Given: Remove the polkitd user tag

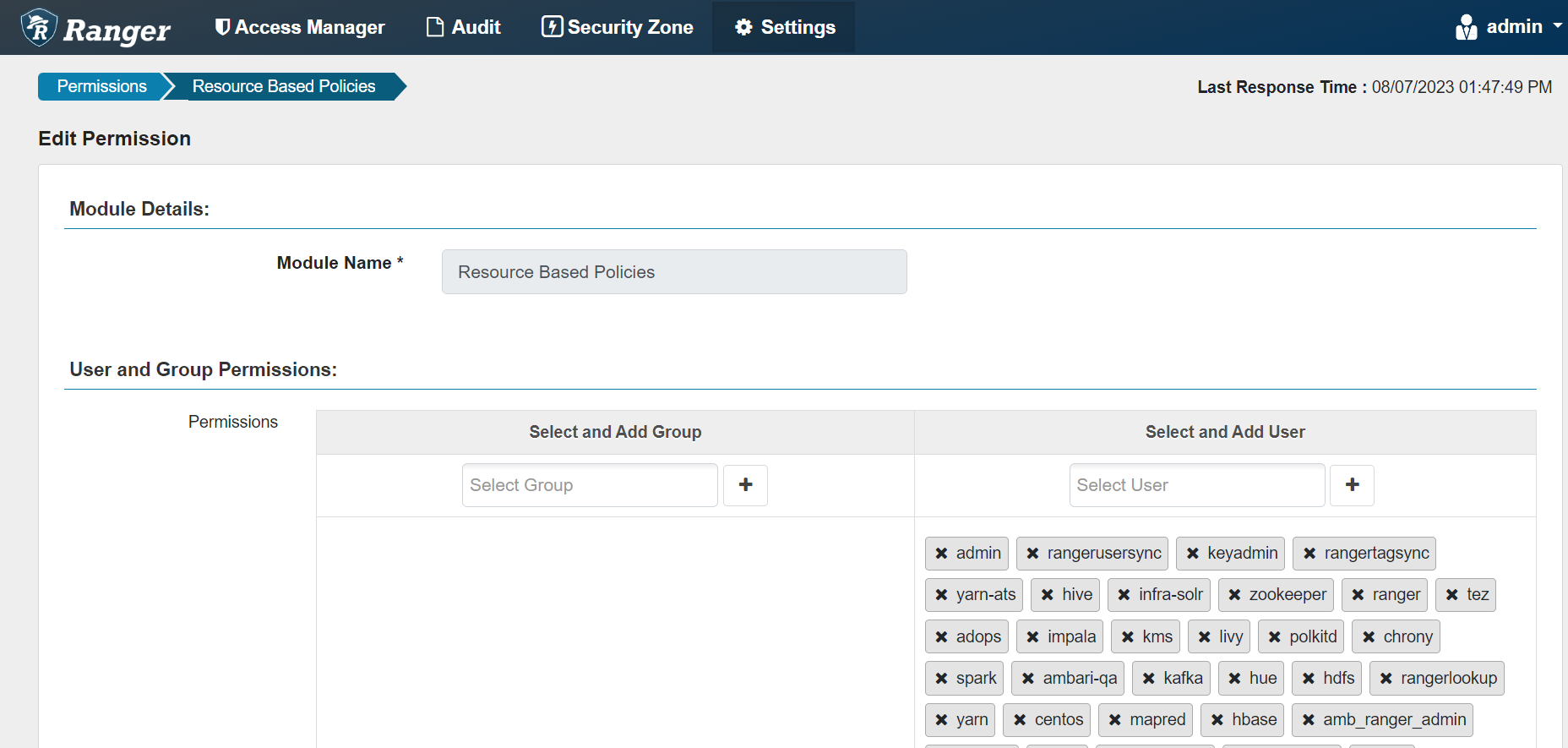Looking at the screenshot, I should coord(1274,637).
